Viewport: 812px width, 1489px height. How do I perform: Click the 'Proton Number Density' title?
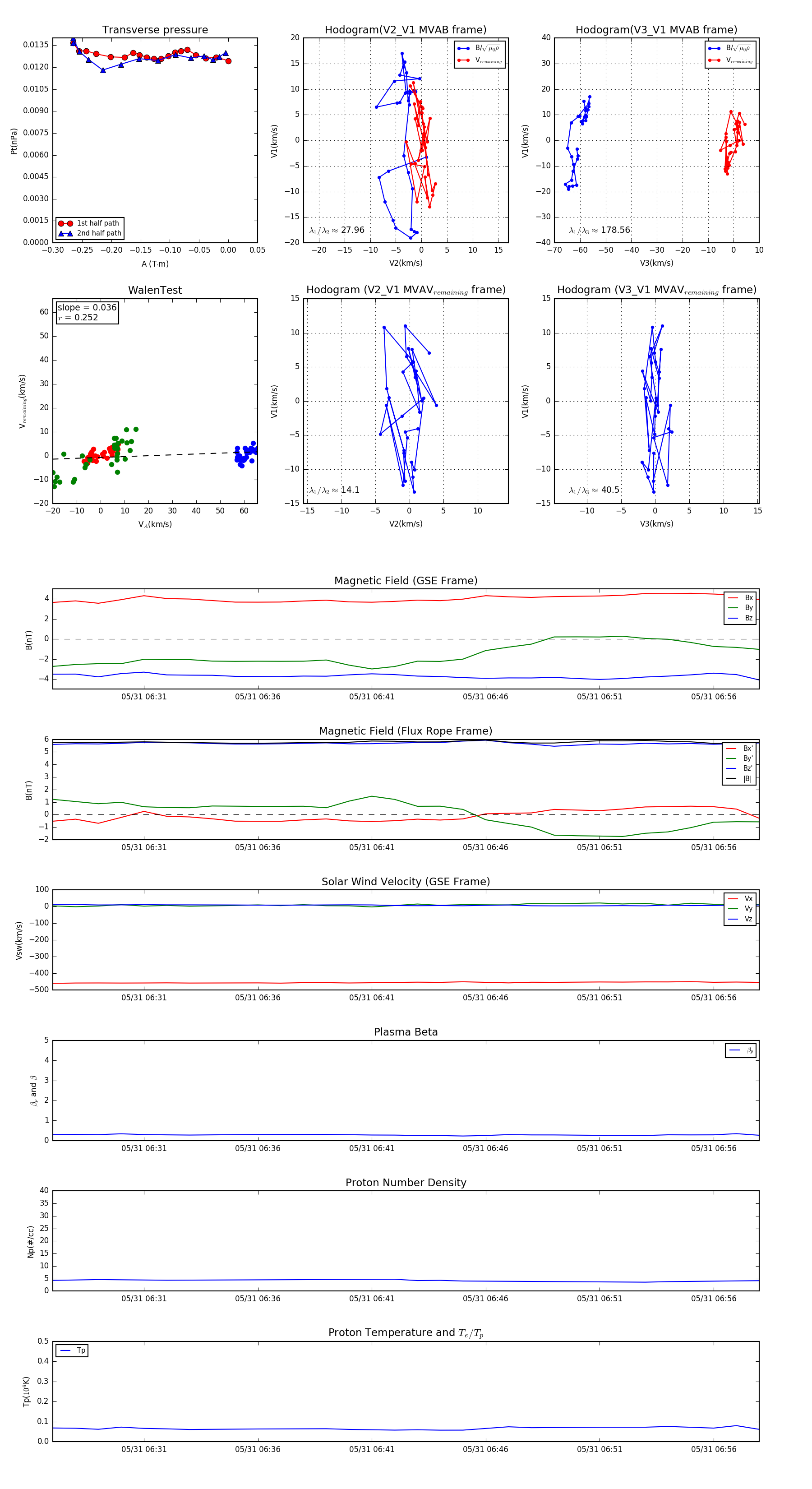[x=406, y=1183]
